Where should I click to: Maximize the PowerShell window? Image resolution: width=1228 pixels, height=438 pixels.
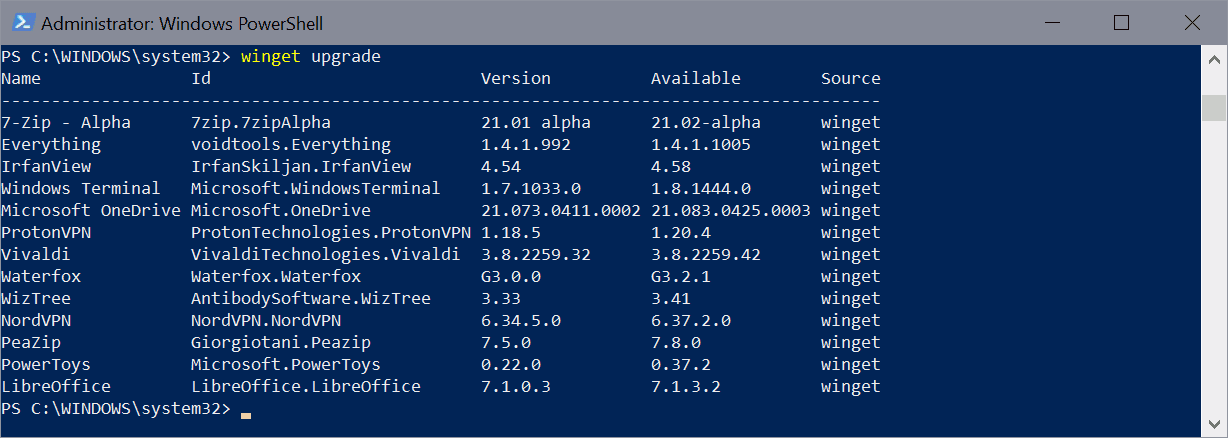tap(1121, 22)
